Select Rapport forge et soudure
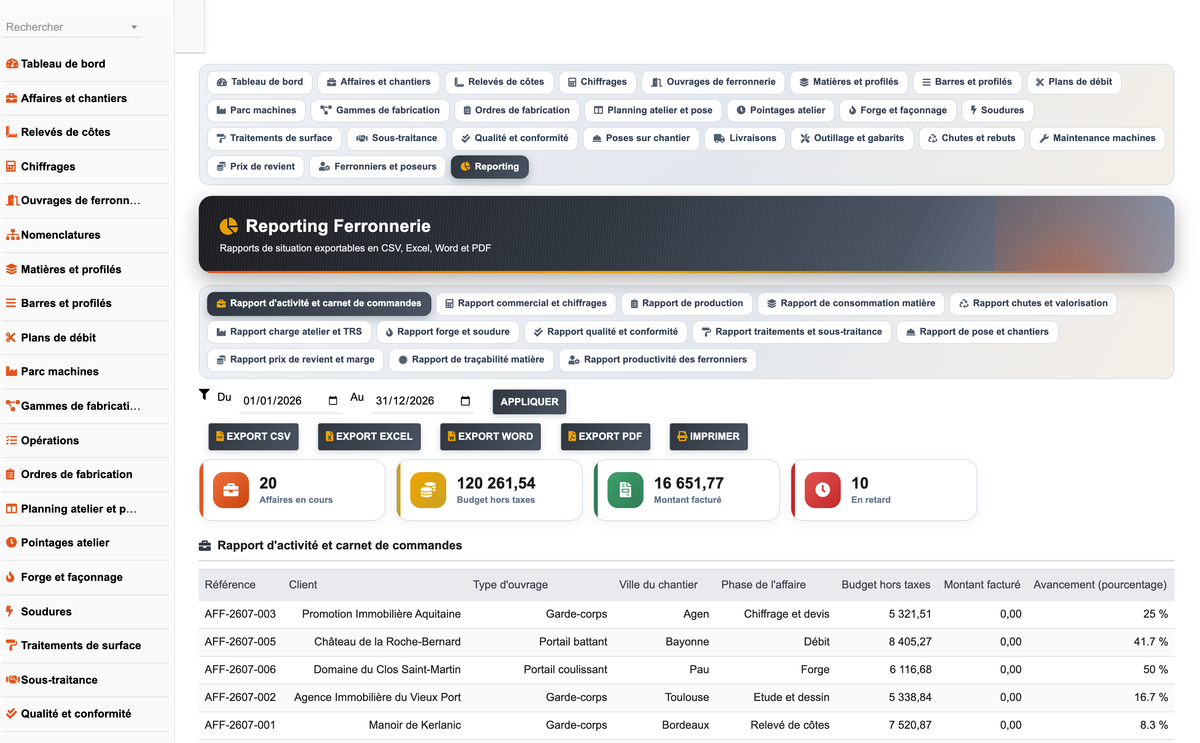Viewport: 1200px width, 743px height. (x=447, y=331)
